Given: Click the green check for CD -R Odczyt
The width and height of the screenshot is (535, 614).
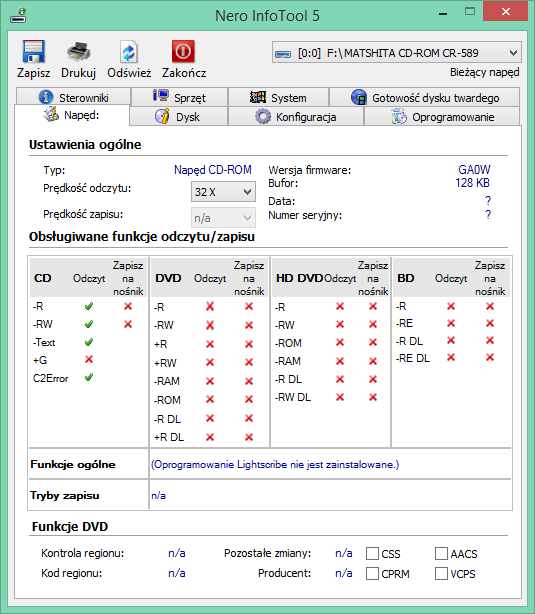Looking at the screenshot, I should 89,306.
